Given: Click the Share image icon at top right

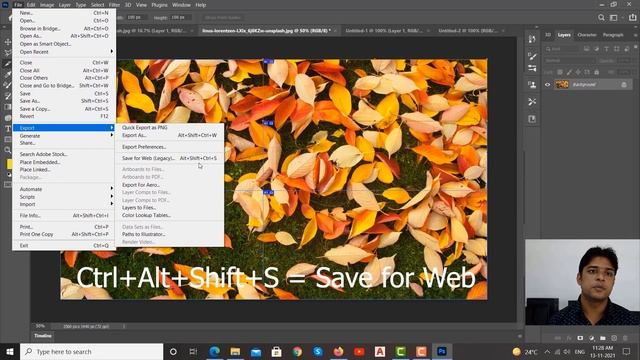Looking at the screenshot, I should tap(632, 18).
